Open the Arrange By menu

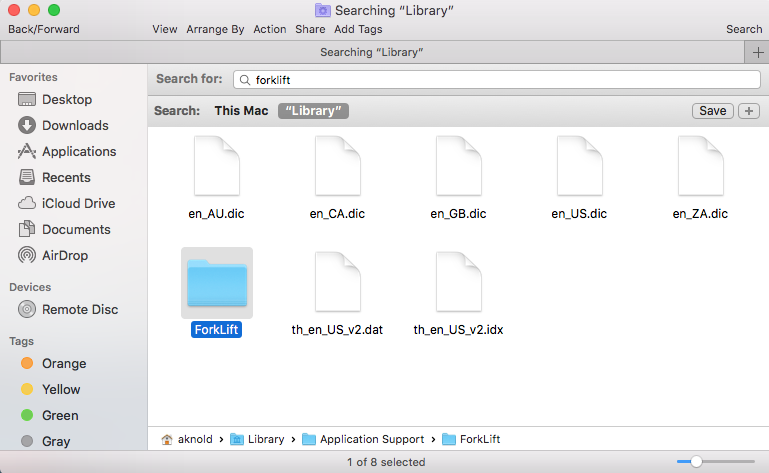[x=215, y=29]
